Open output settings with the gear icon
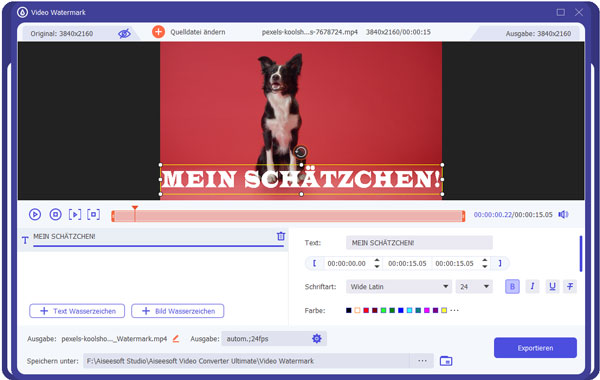This screenshot has height=380, width=600. [x=316, y=338]
